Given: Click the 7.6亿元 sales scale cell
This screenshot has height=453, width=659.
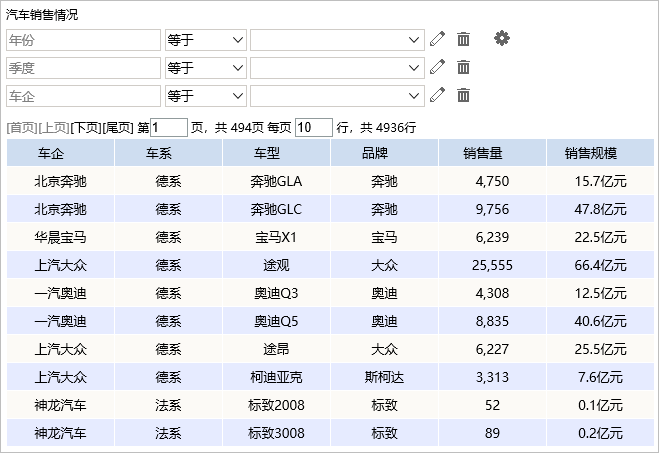Looking at the screenshot, I should coord(600,377).
